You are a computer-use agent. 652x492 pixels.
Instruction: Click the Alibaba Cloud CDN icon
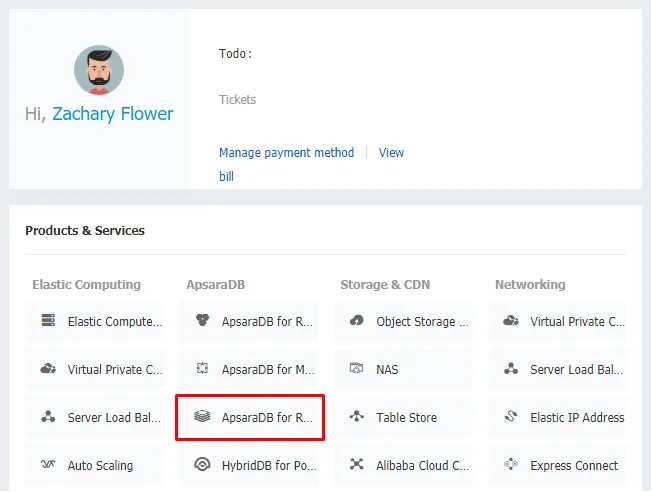[x=357, y=465]
